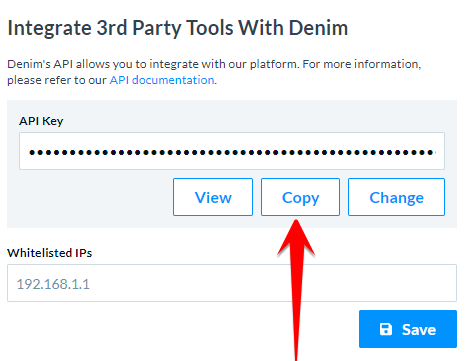470x361 pixels.
Task: Click the red arrow's shaft below Copy
Action: [297, 307]
